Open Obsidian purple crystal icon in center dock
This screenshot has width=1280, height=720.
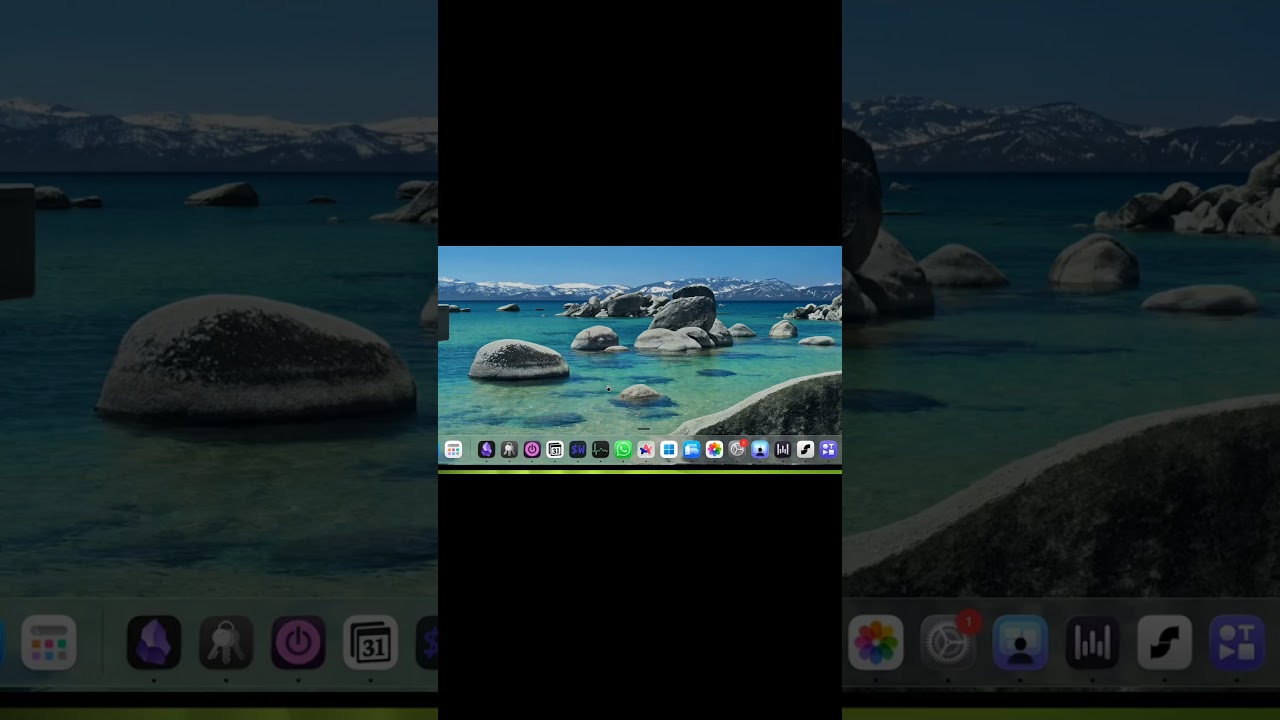coord(486,450)
